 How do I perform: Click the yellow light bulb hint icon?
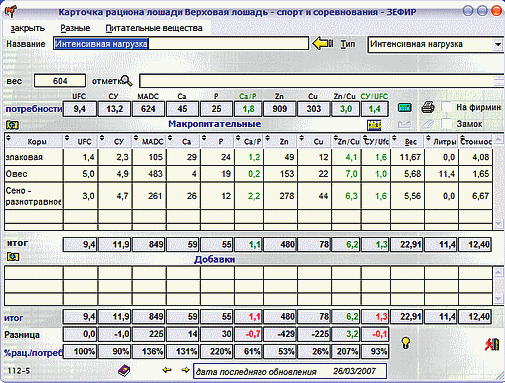(x=405, y=343)
